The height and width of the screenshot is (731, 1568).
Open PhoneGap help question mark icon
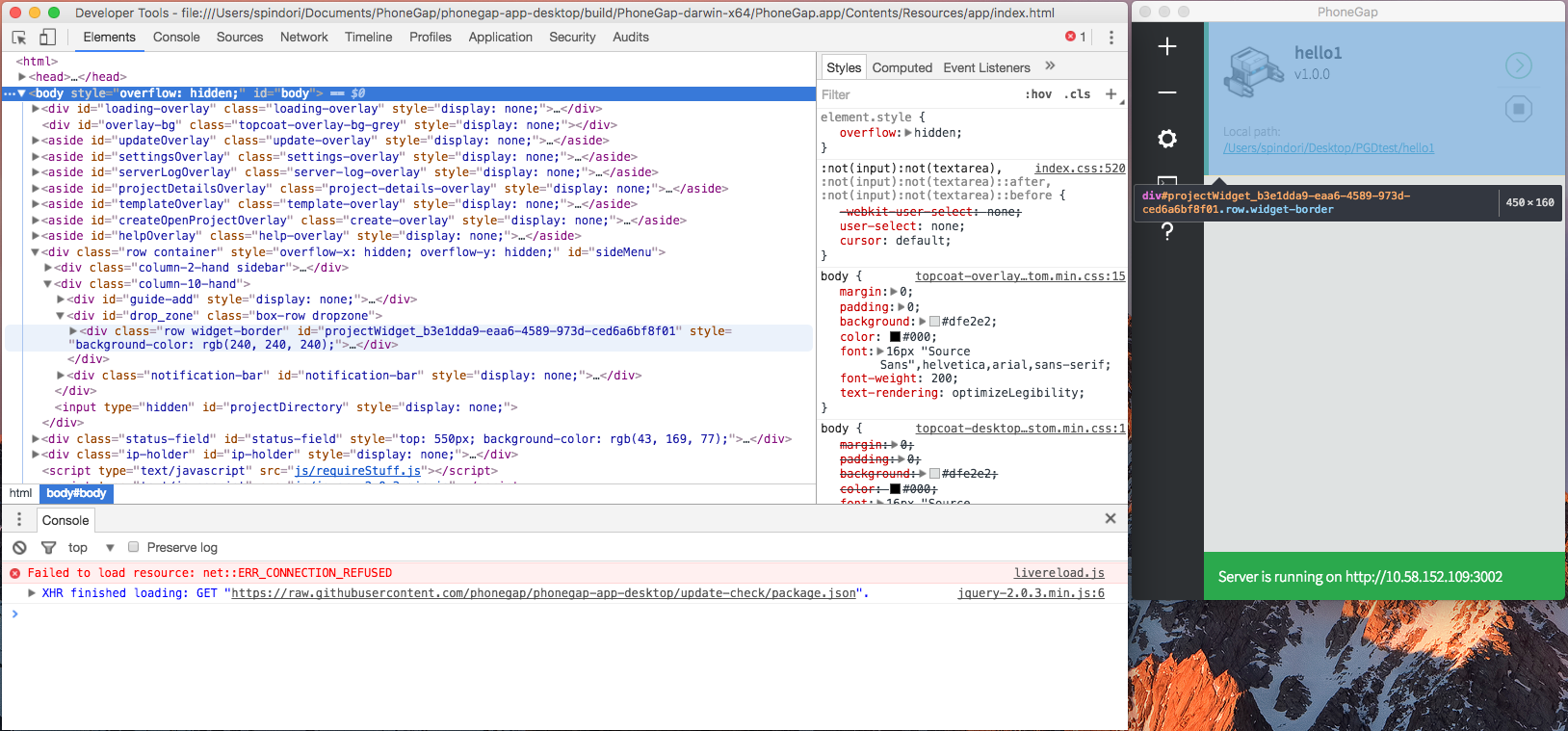click(x=1167, y=231)
